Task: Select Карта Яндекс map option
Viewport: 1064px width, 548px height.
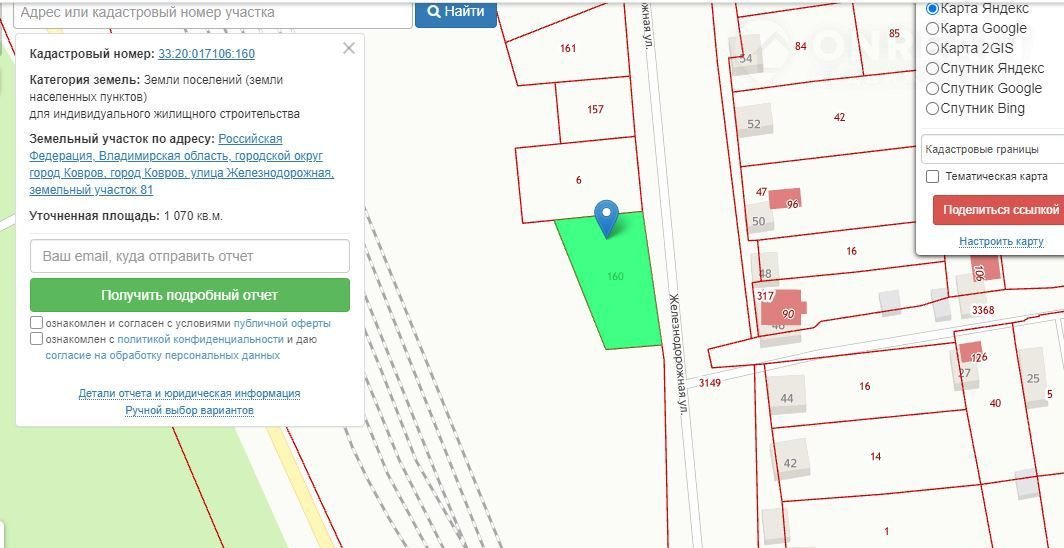Action: point(933,8)
